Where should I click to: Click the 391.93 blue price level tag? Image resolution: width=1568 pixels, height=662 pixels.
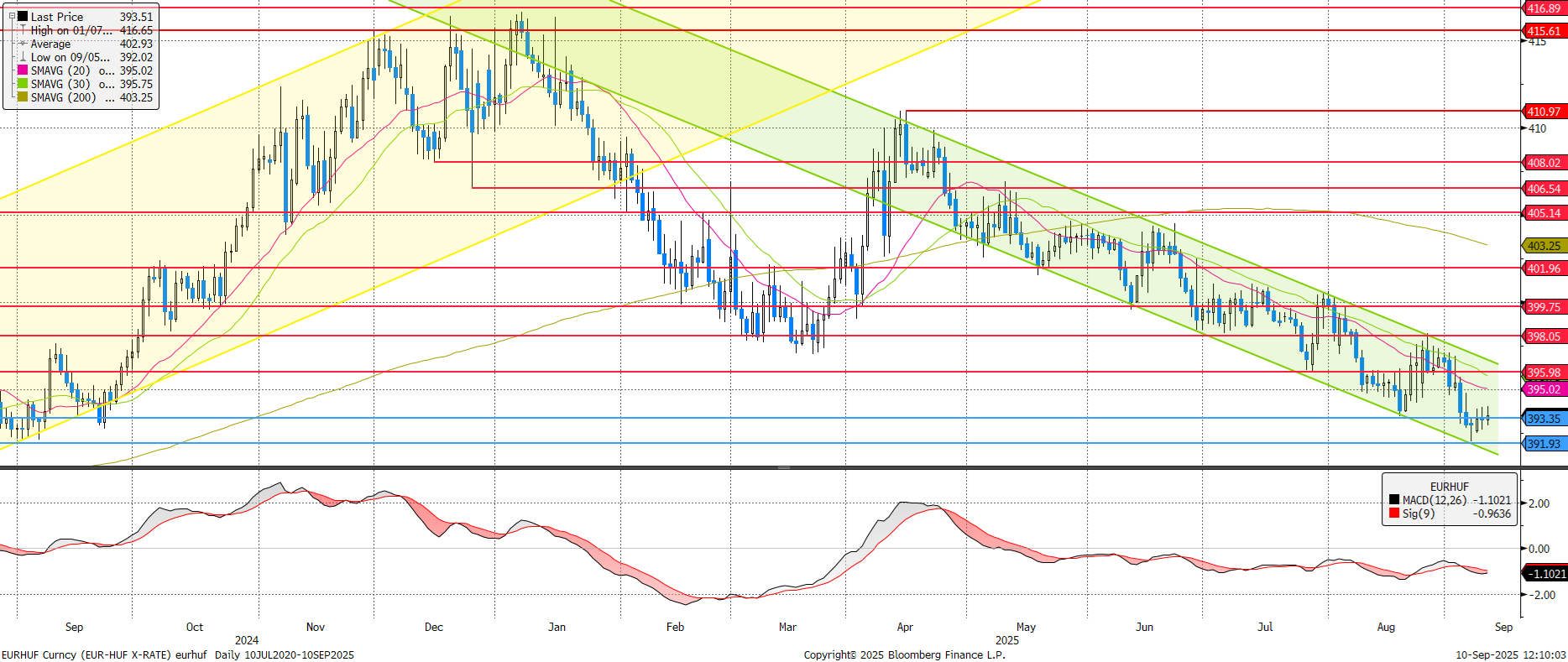(1544, 444)
